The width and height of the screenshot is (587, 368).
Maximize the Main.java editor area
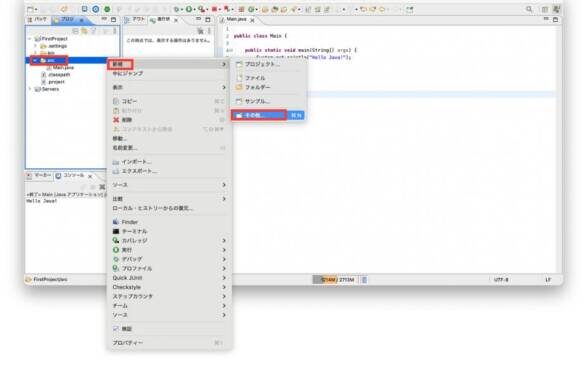pyautogui.click(x=555, y=19)
